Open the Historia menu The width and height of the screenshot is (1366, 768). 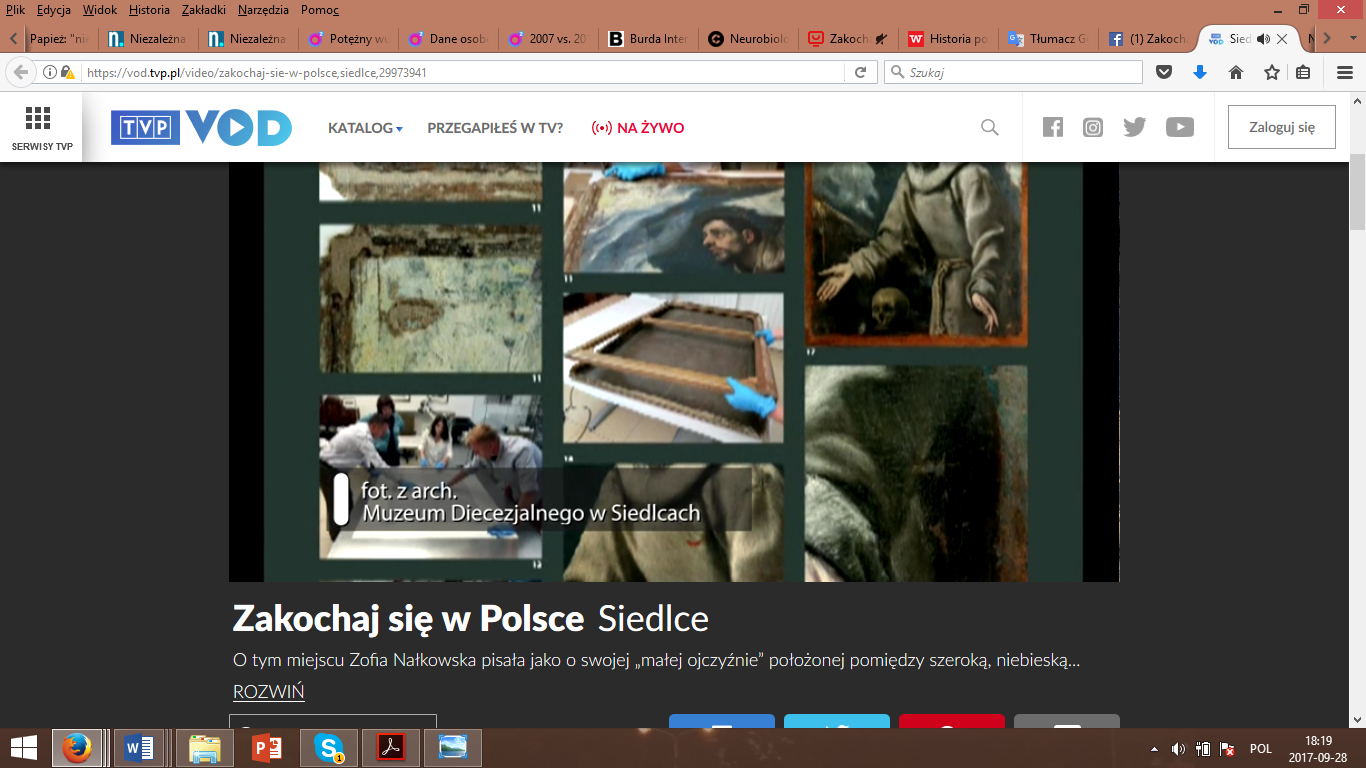[x=150, y=10]
